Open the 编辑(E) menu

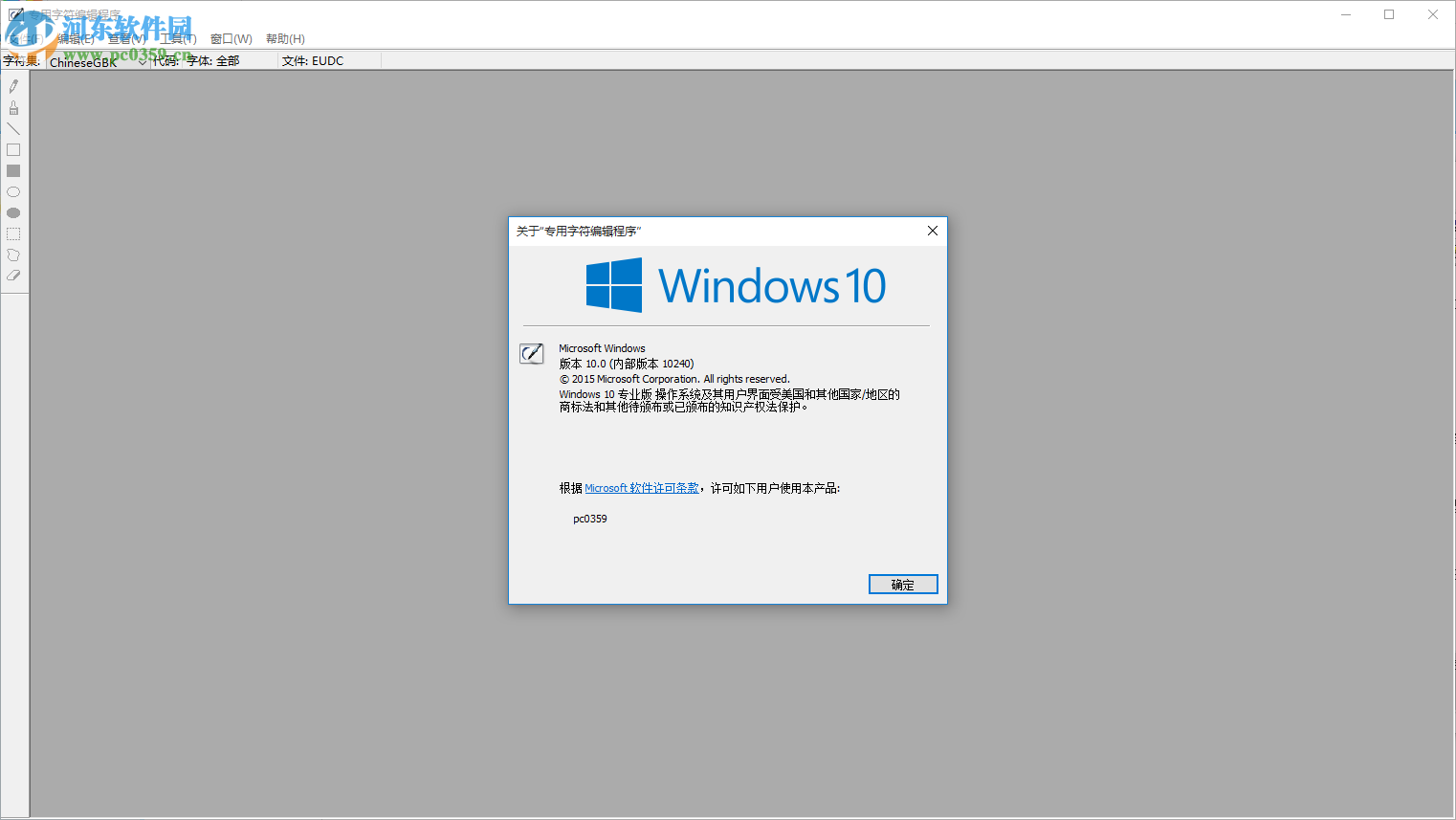76,39
